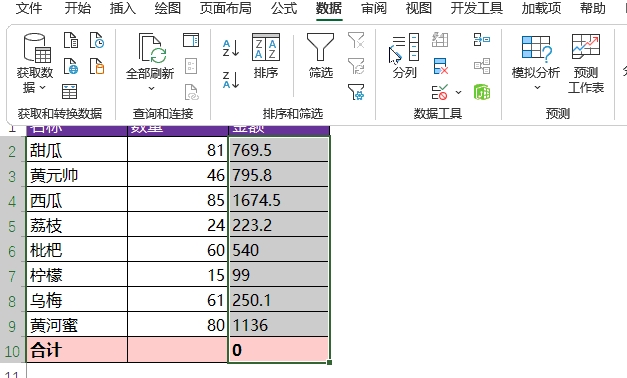Open the 文件 tab
The image size is (627, 378).
[x=28, y=8]
